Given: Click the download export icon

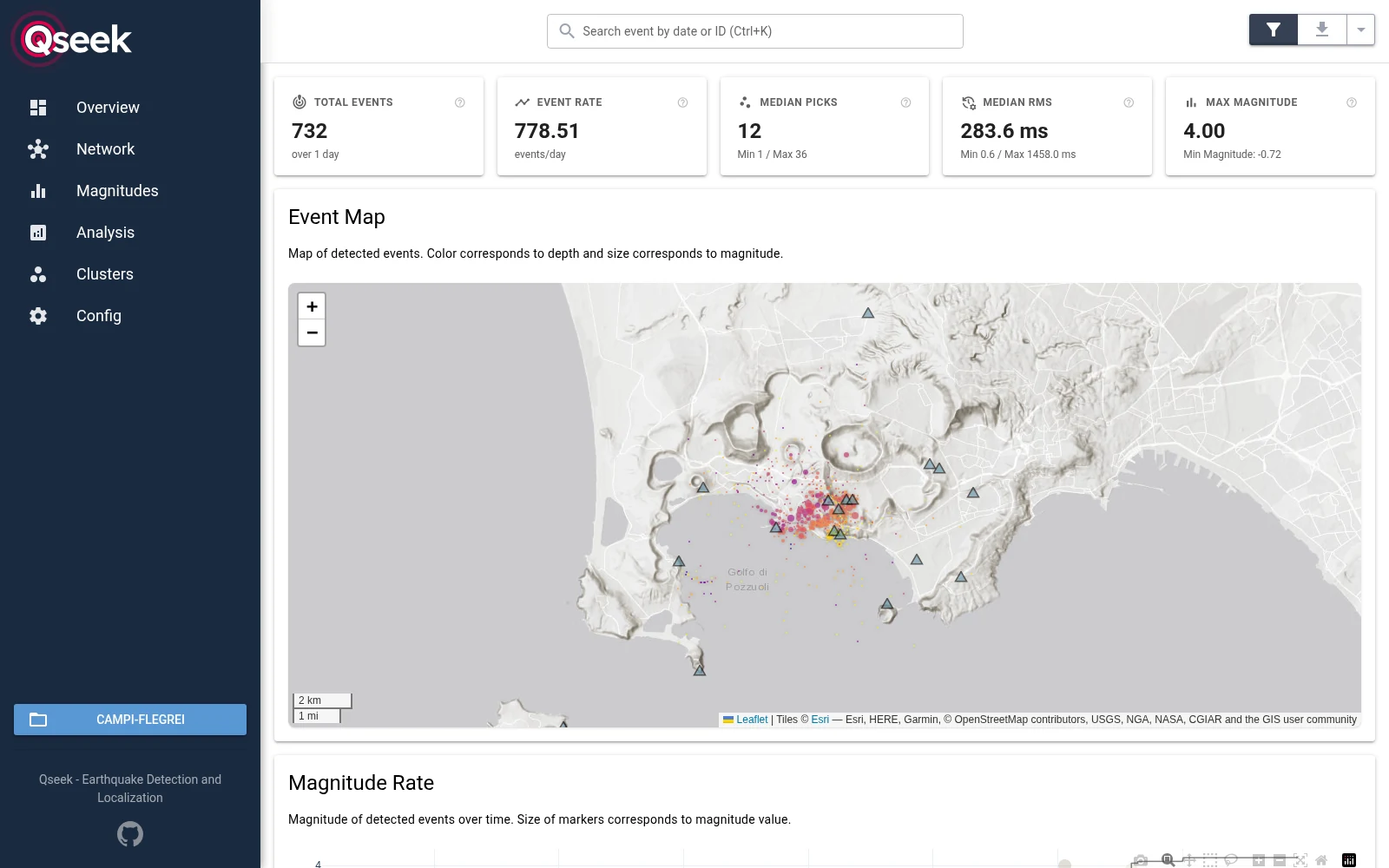Looking at the screenshot, I should pyautogui.click(x=1322, y=30).
